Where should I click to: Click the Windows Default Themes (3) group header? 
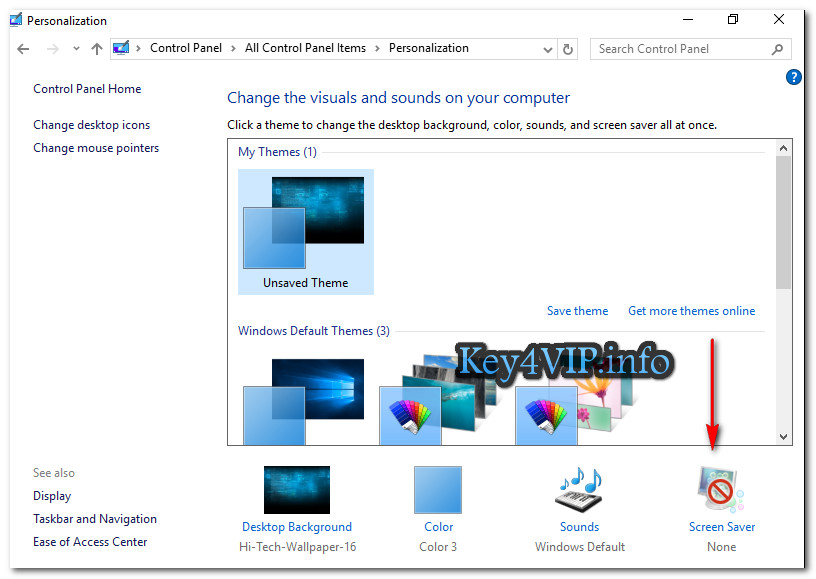tap(314, 331)
